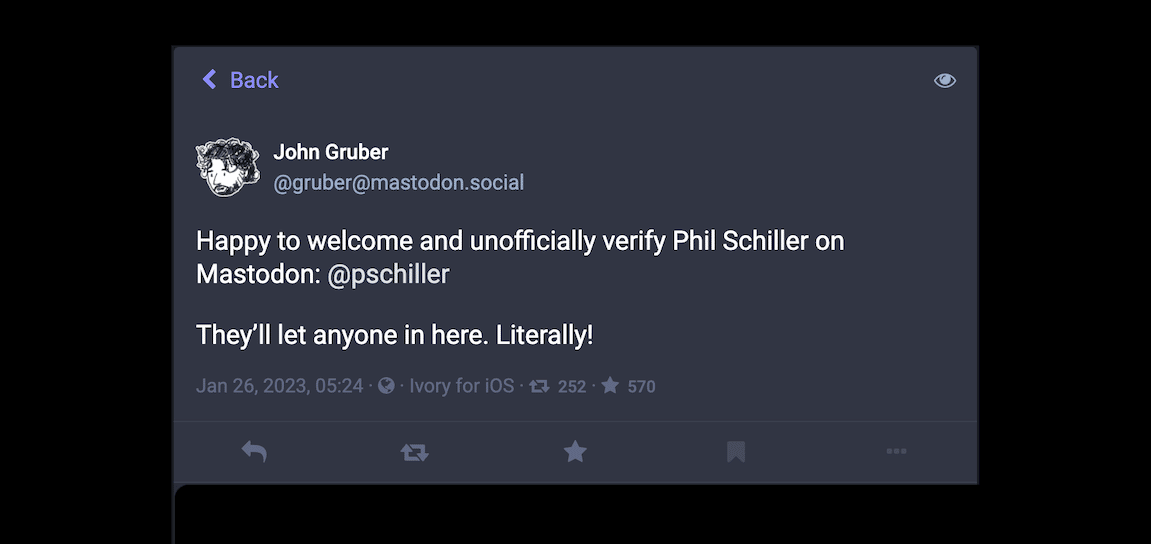Bookmark this post
Viewport: 1151px width, 544px height.
(736, 452)
